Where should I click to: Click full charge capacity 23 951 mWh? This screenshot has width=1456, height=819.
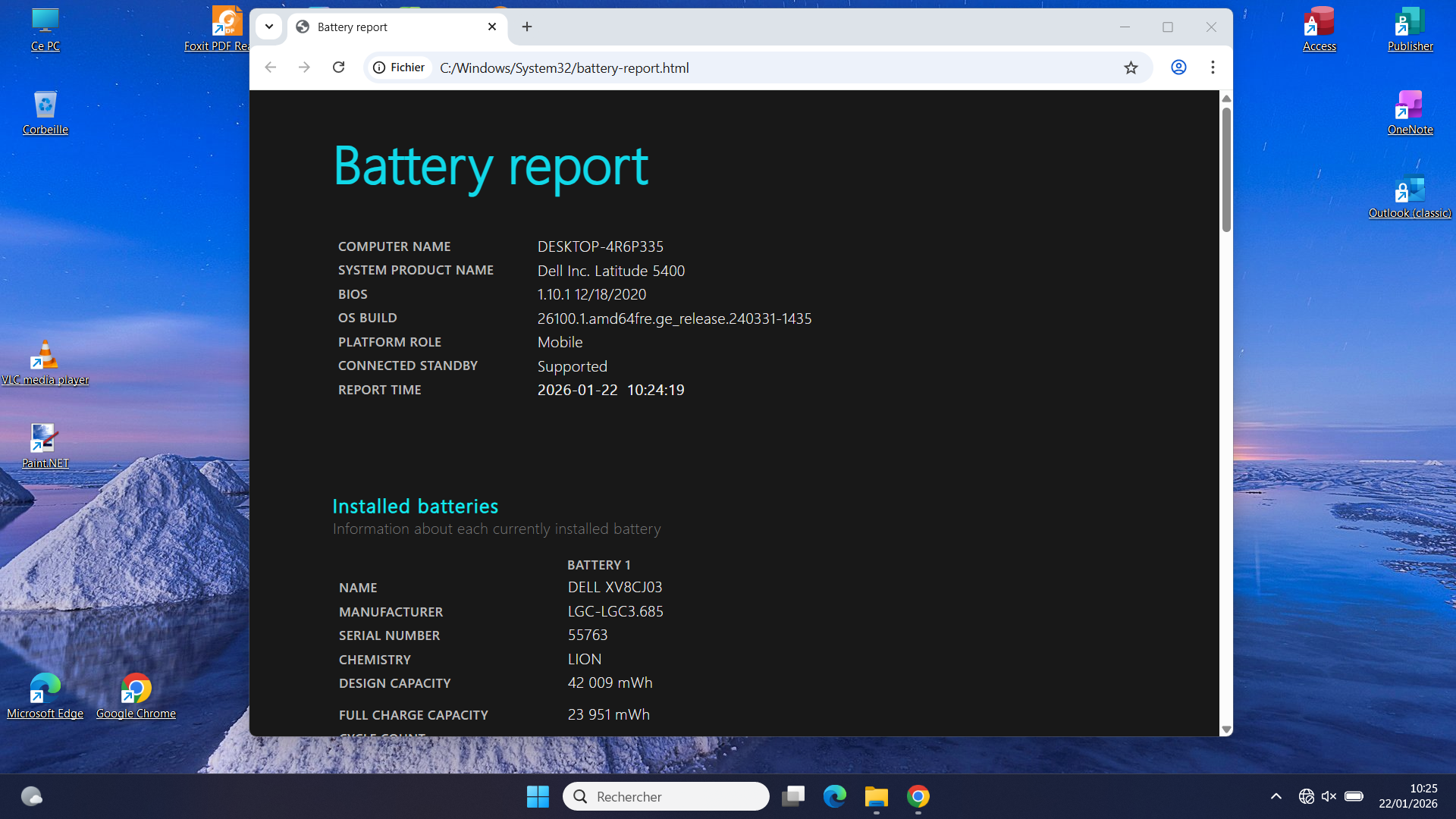pyautogui.click(x=609, y=714)
